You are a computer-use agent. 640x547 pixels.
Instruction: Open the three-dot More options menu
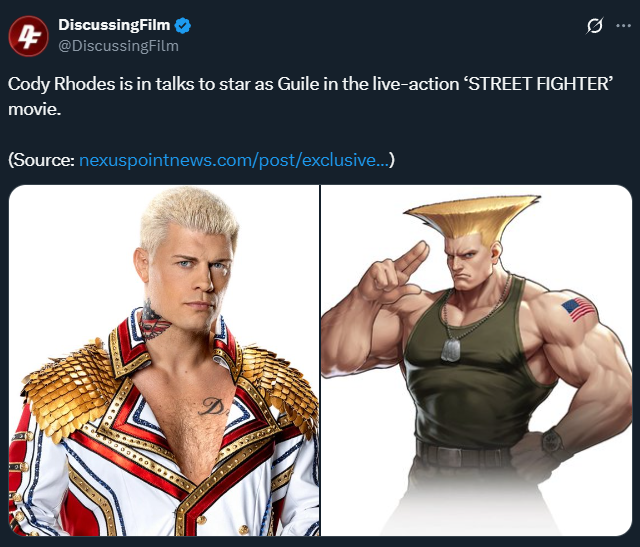(x=623, y=26)
